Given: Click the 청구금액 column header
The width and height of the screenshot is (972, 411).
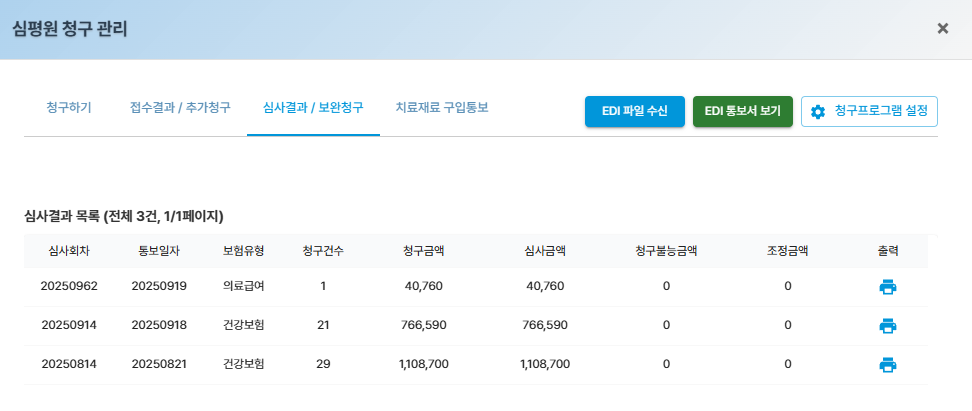Looking at the screenshot, I should click(x=423, y=251).
